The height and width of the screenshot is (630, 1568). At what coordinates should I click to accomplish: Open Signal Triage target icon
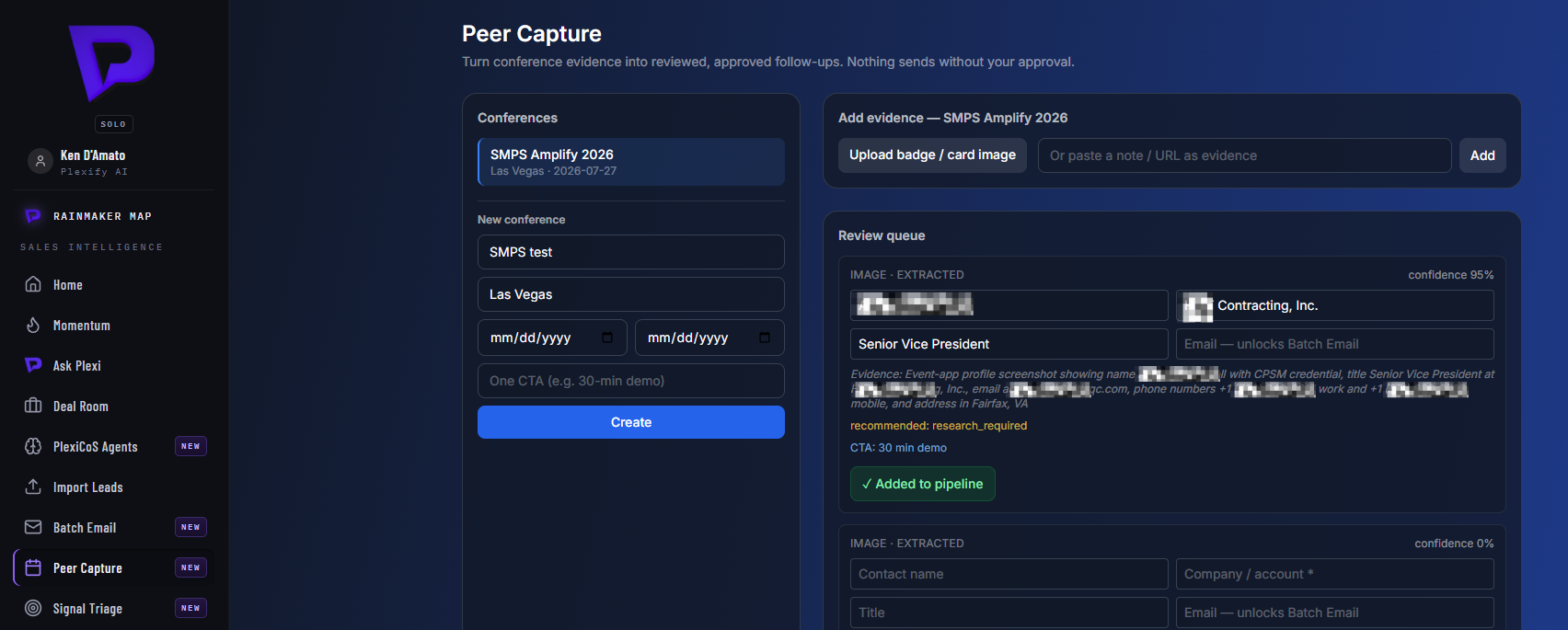(33, 608)
